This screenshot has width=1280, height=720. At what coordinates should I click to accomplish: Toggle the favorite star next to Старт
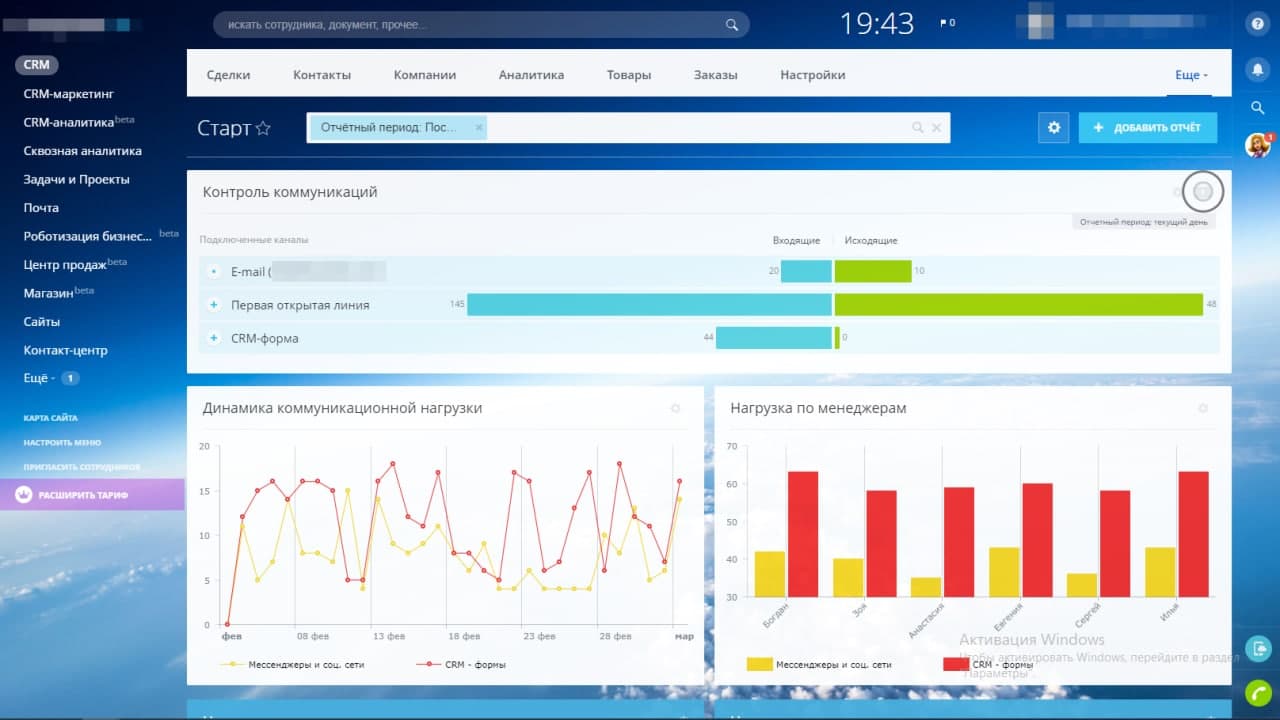click(x=263, y=128)
